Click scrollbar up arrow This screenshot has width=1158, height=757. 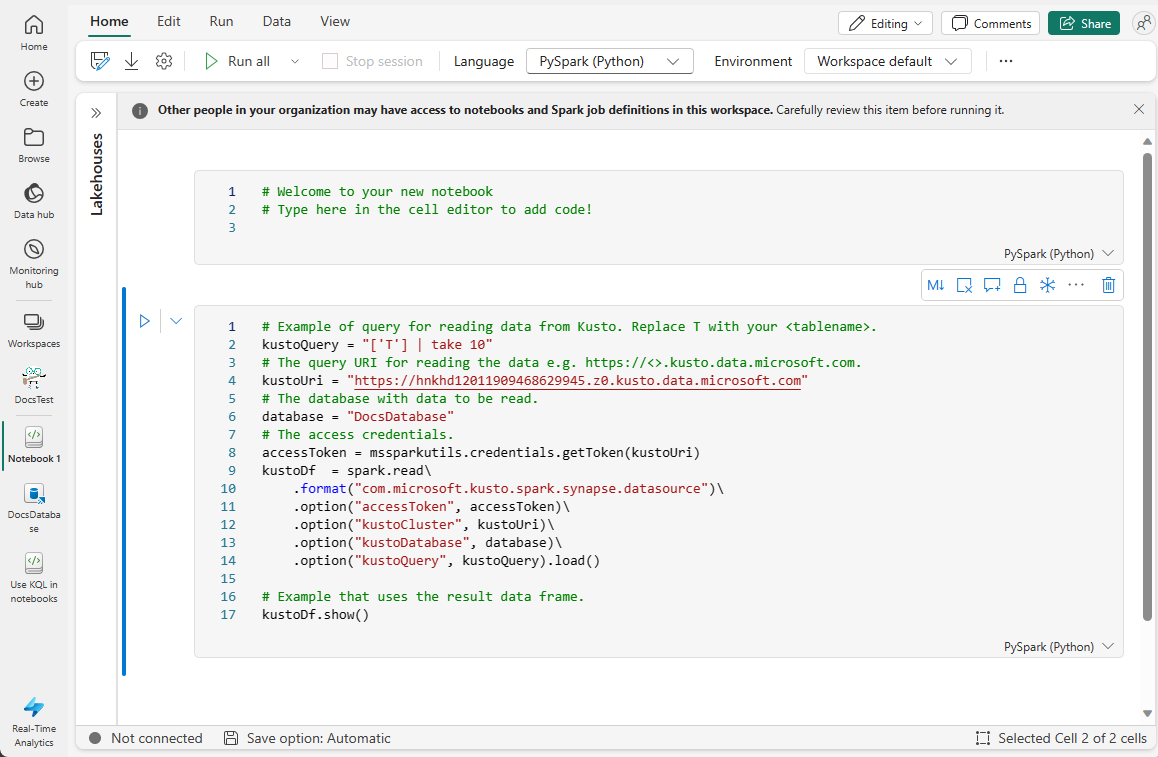(x=1147, y=141)
